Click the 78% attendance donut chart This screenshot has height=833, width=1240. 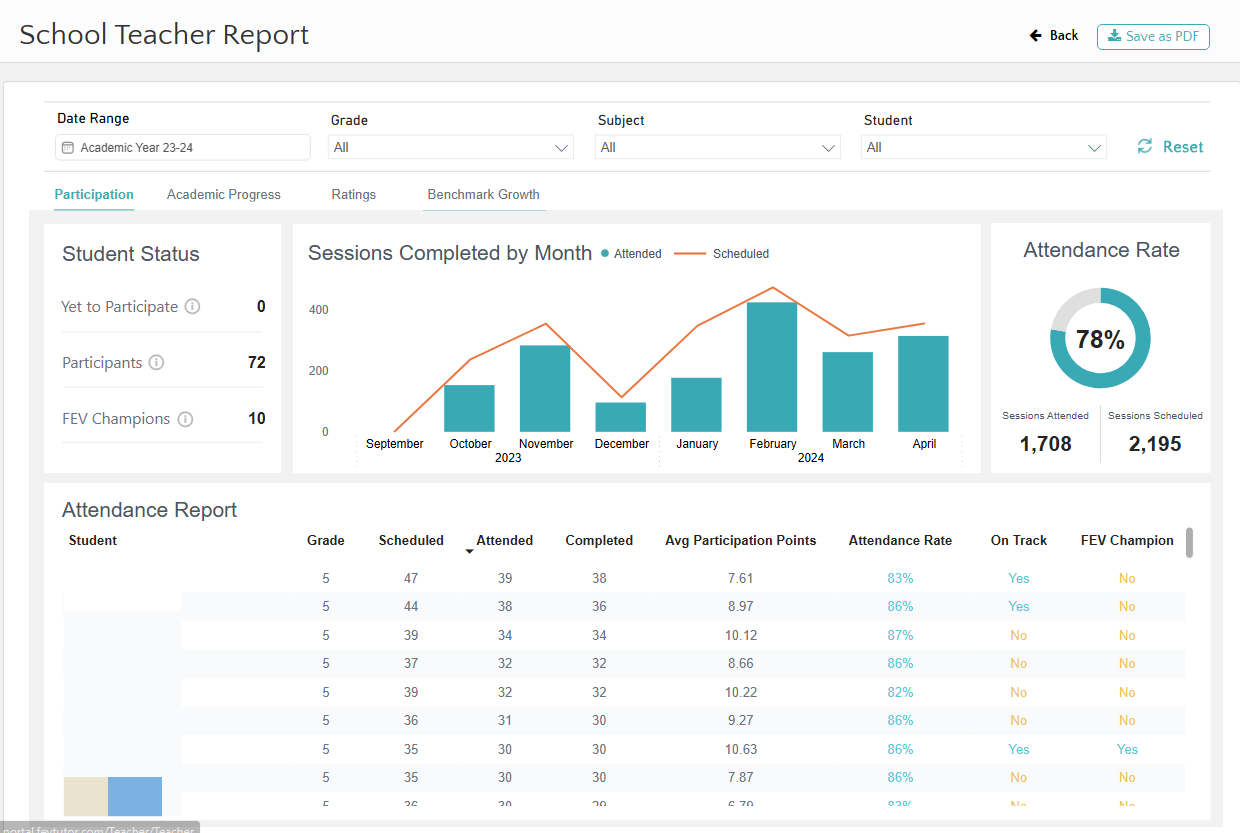1100,339
